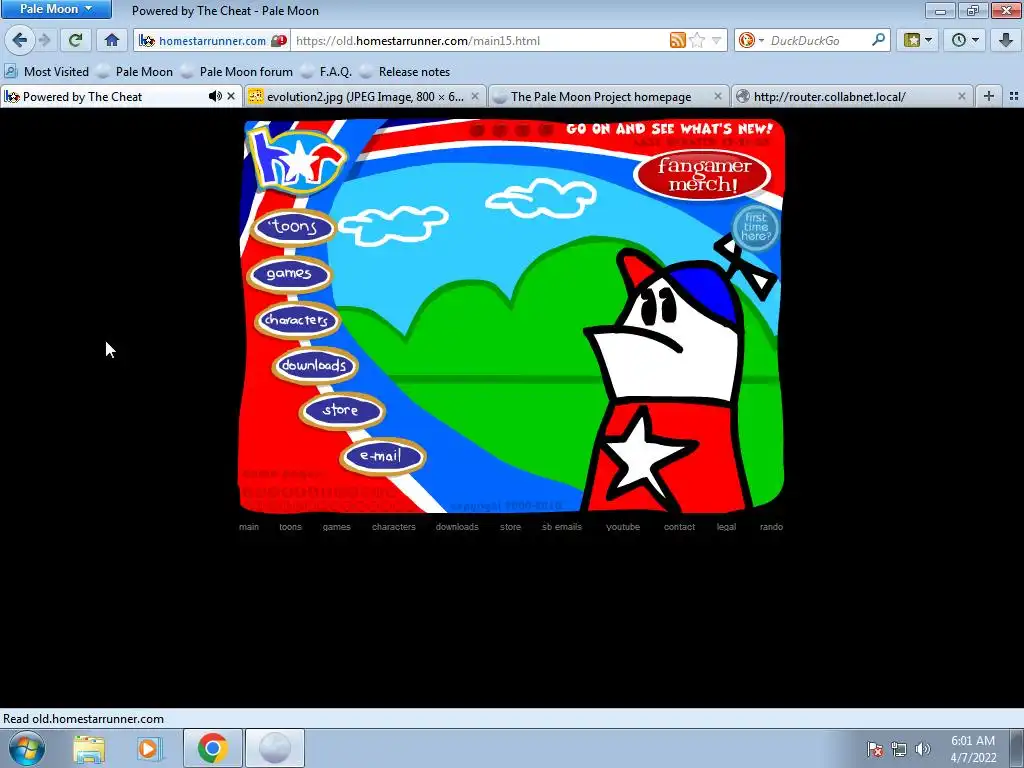
Task: Launch Windows Media Player from taskbar
Action: 150,748
